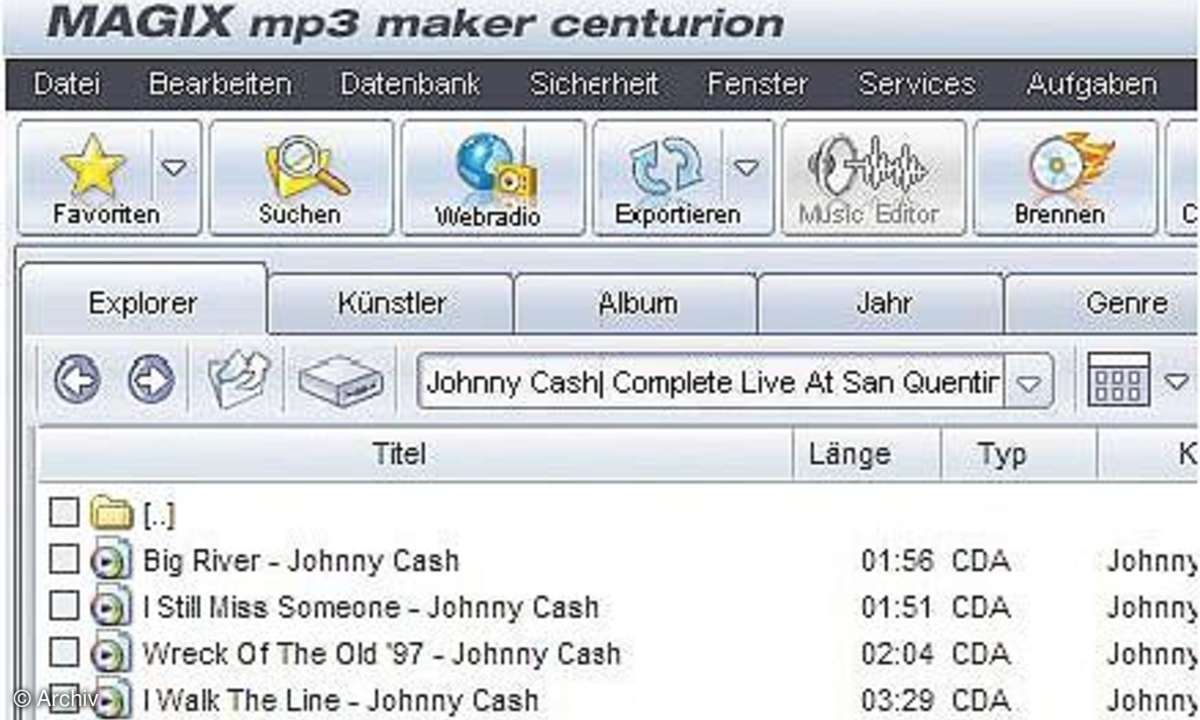
Task: Open the view mode dropdown arrow
Action: (x=1176, y=382)
